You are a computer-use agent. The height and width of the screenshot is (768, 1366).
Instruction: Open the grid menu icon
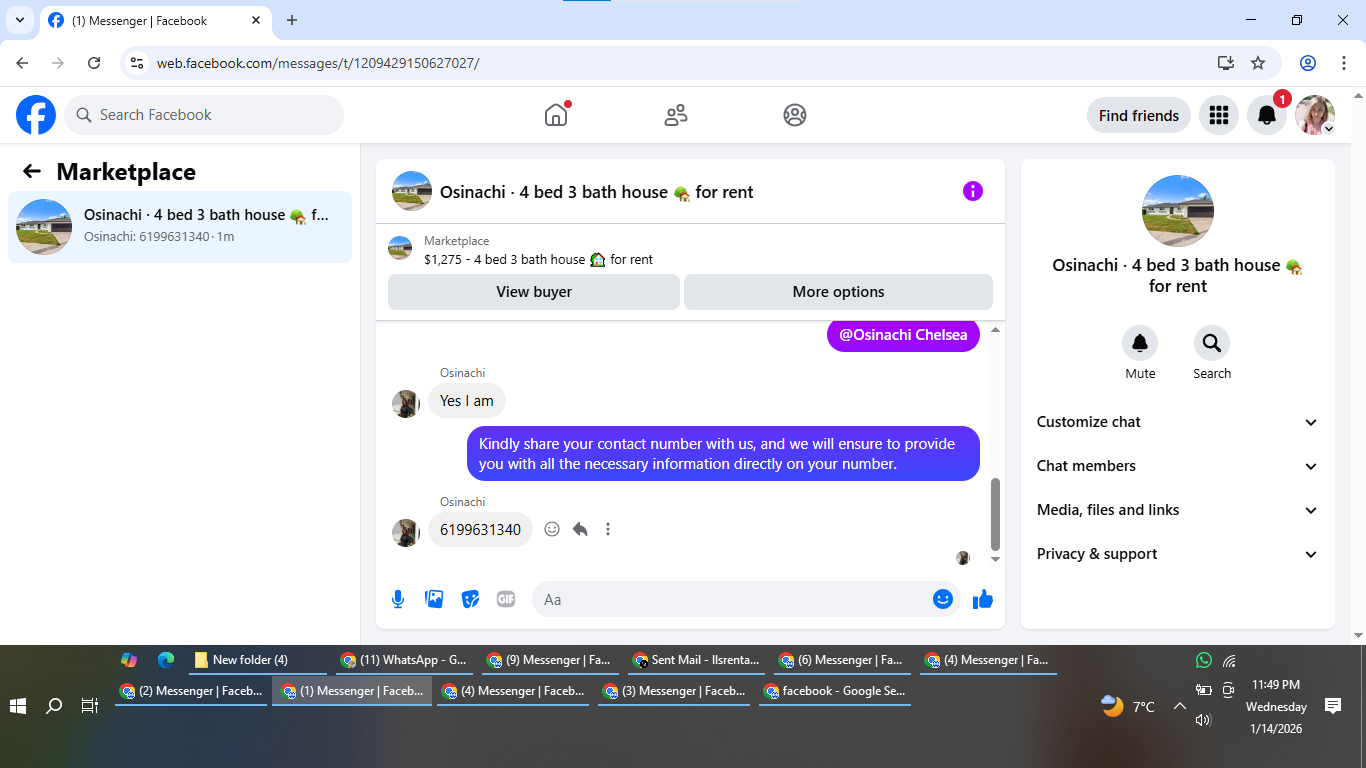1218,115
